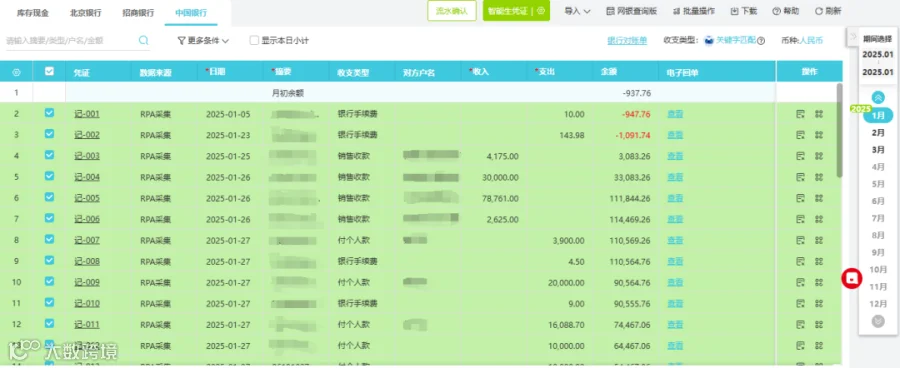Click the help icon beside 关键字匹配

click(761, 41)
